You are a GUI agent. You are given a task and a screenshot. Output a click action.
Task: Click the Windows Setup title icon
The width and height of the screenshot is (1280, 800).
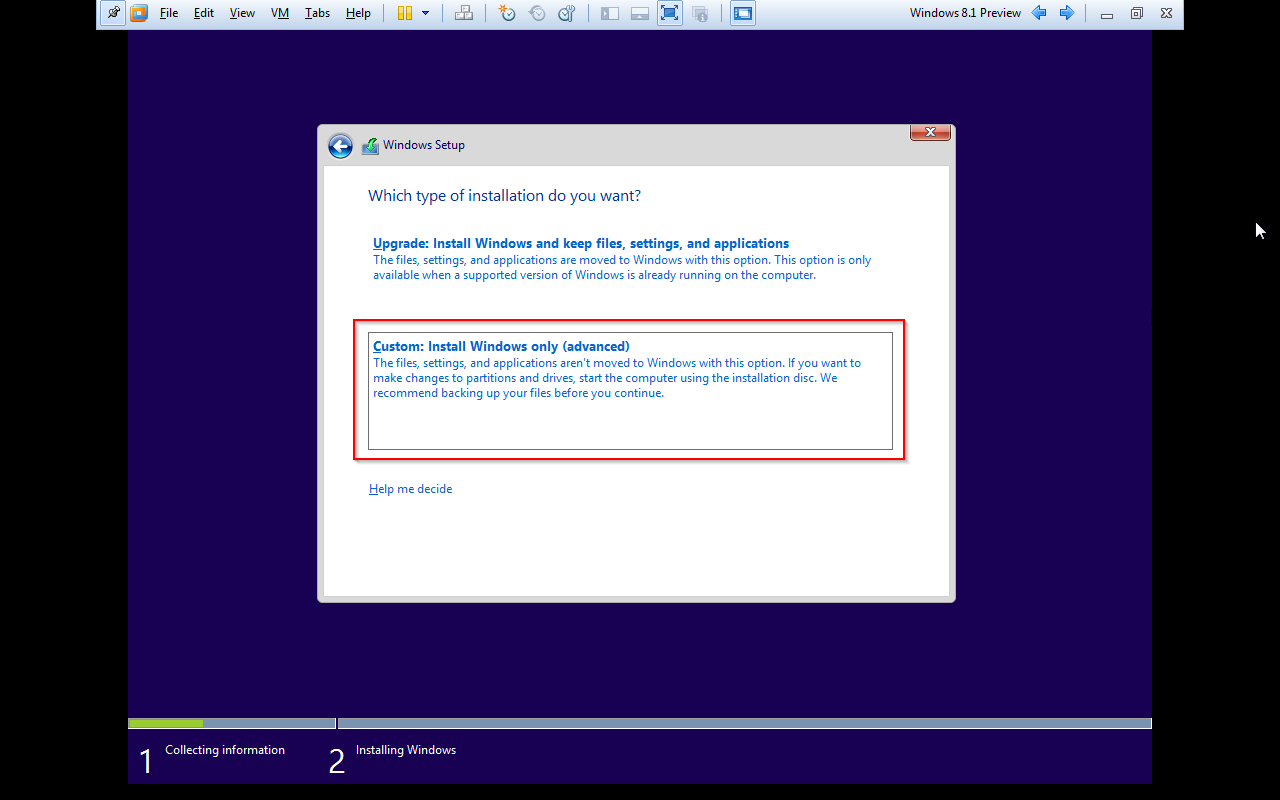pos(370,145)
